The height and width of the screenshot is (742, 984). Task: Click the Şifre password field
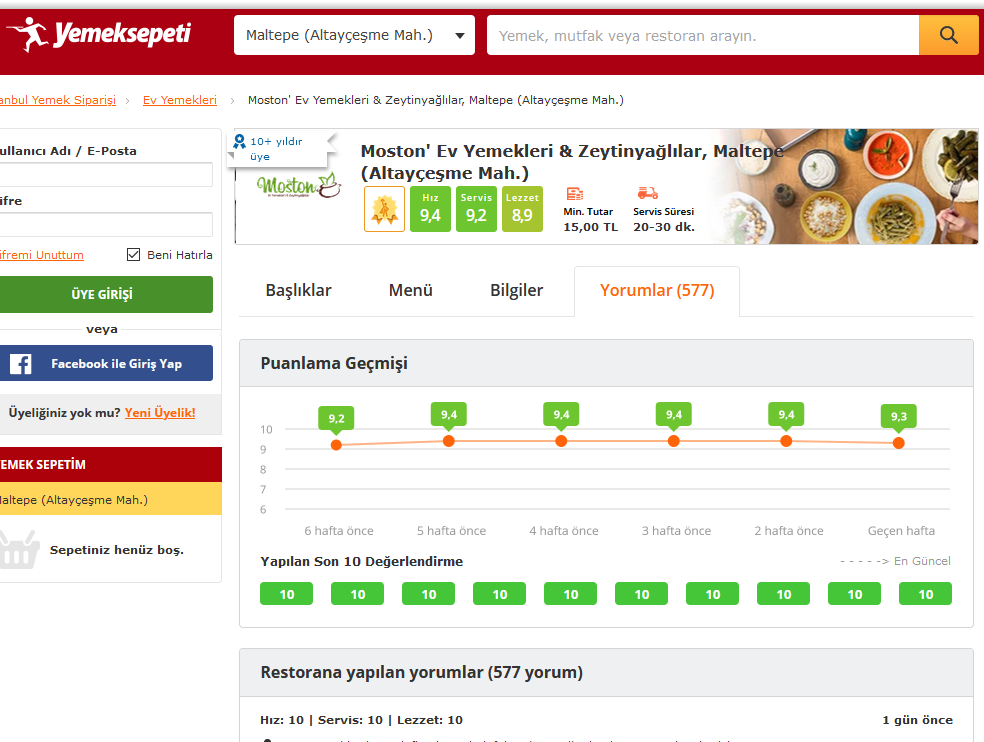point(105,225)
